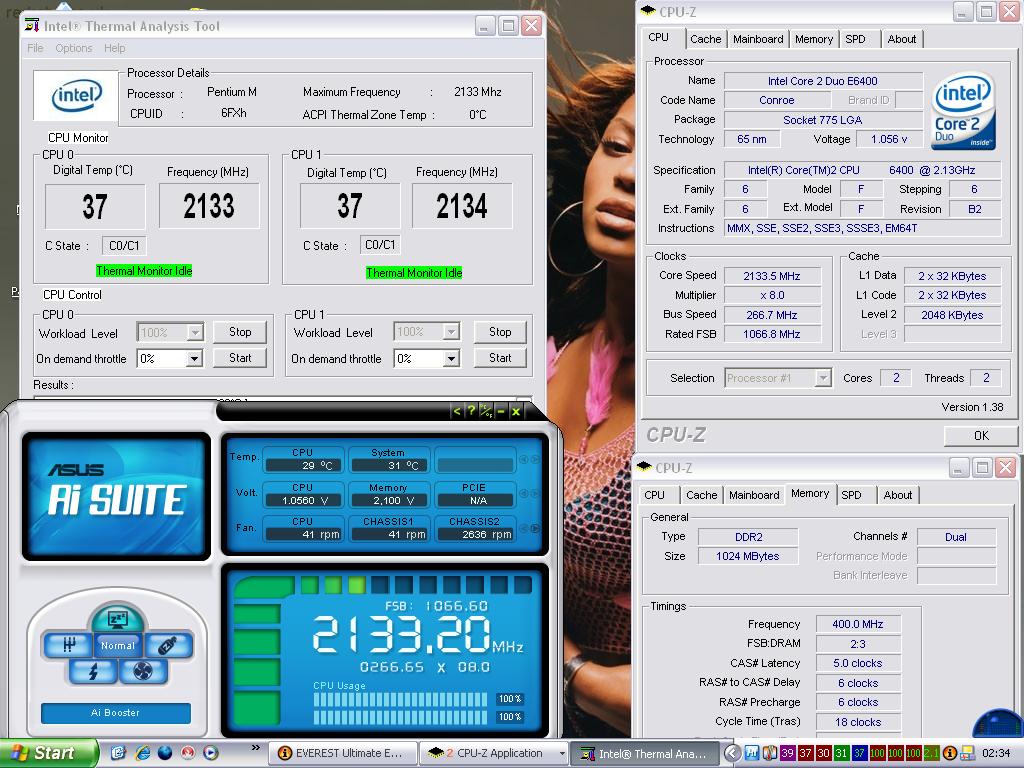The image size is (1024, 768).
Task: Click the first CPU Usage 100% bar in AI Suite
Action: coord(400,699)
